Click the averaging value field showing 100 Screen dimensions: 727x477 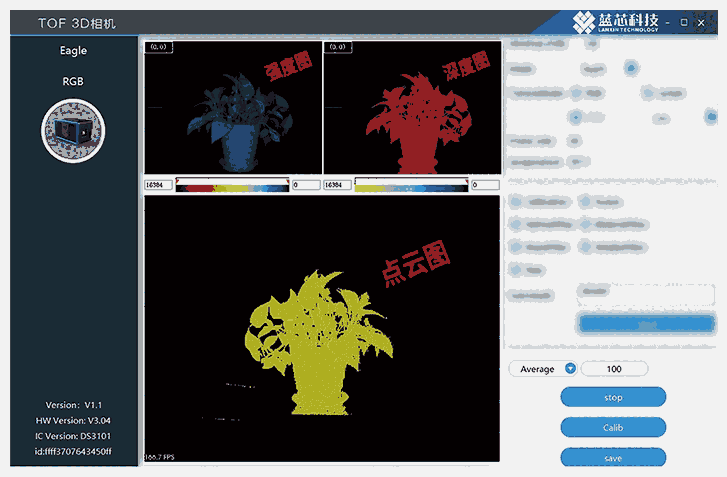613,369
